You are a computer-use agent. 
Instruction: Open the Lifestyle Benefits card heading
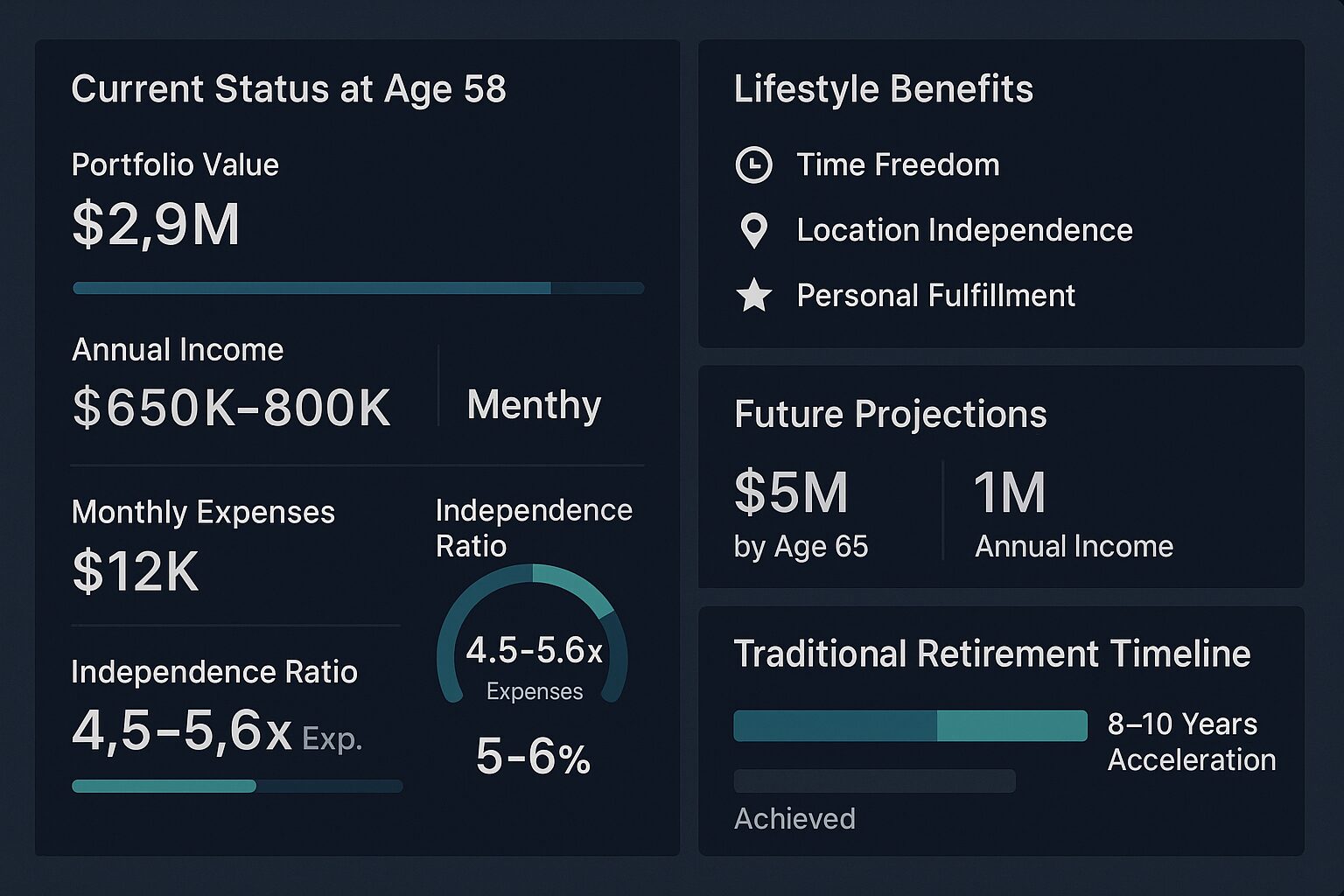(x=883, y=89)
